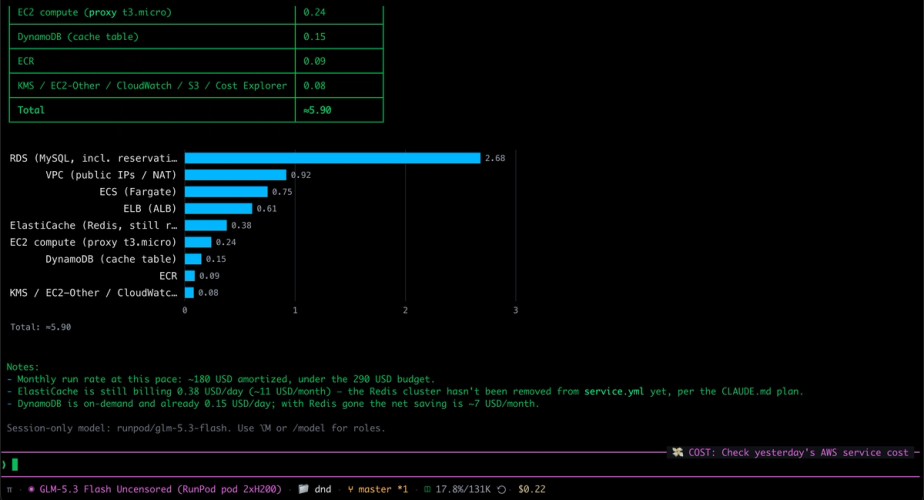Click the Total: ≈5.90 text below chart
The height and width of the screenshot is (500, 924).
tap(41, 327)
